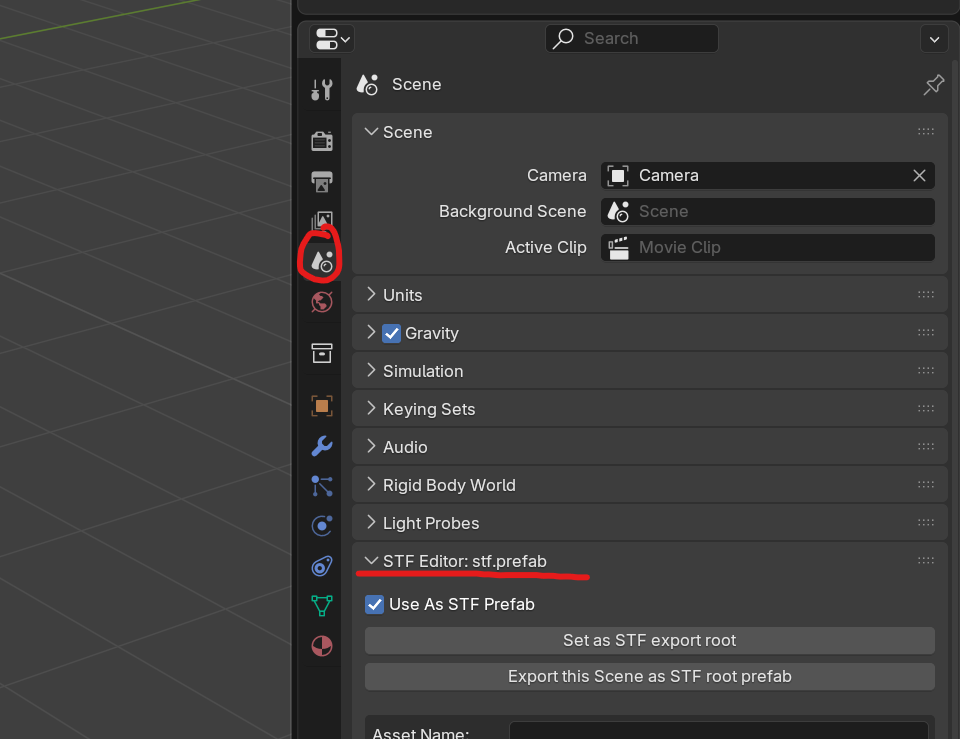Open the Output properties tab

321,181
